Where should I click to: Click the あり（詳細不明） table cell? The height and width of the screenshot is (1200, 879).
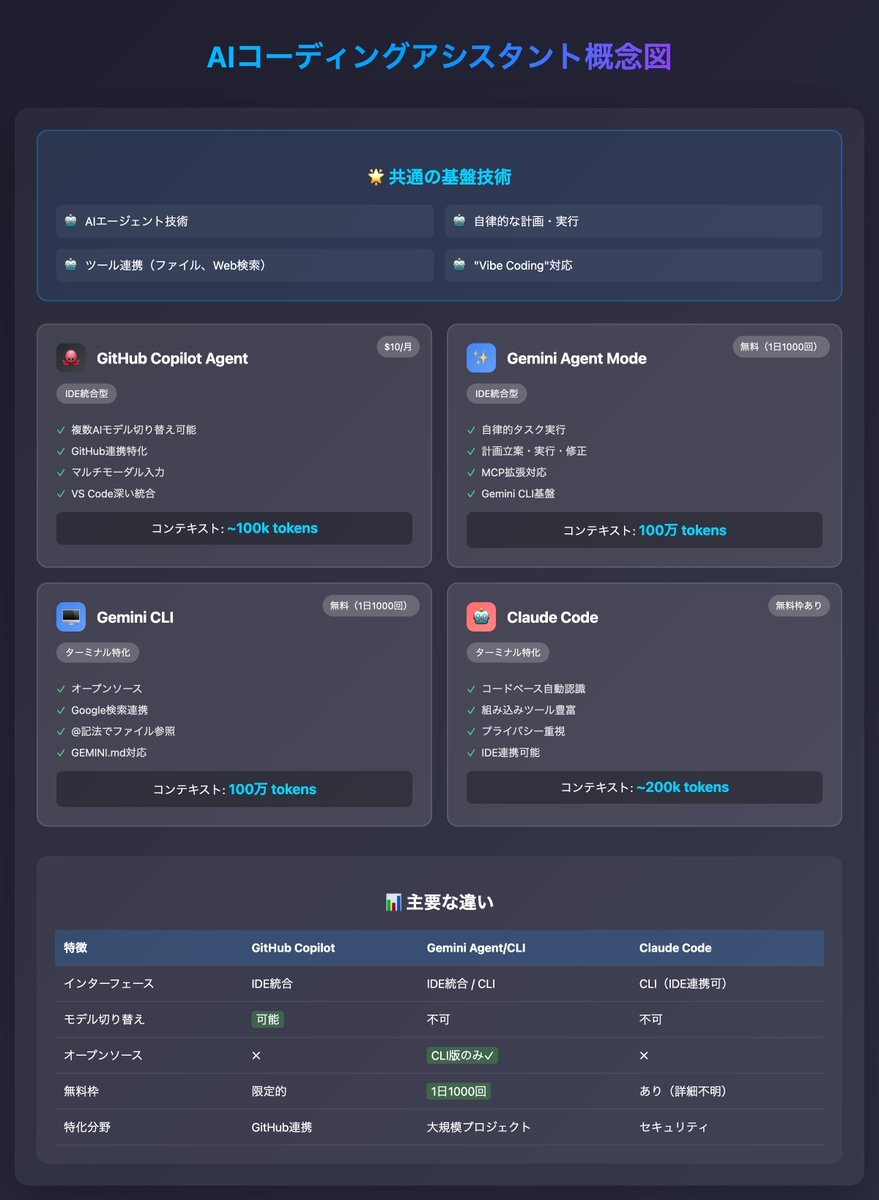tap(683, 1092)
